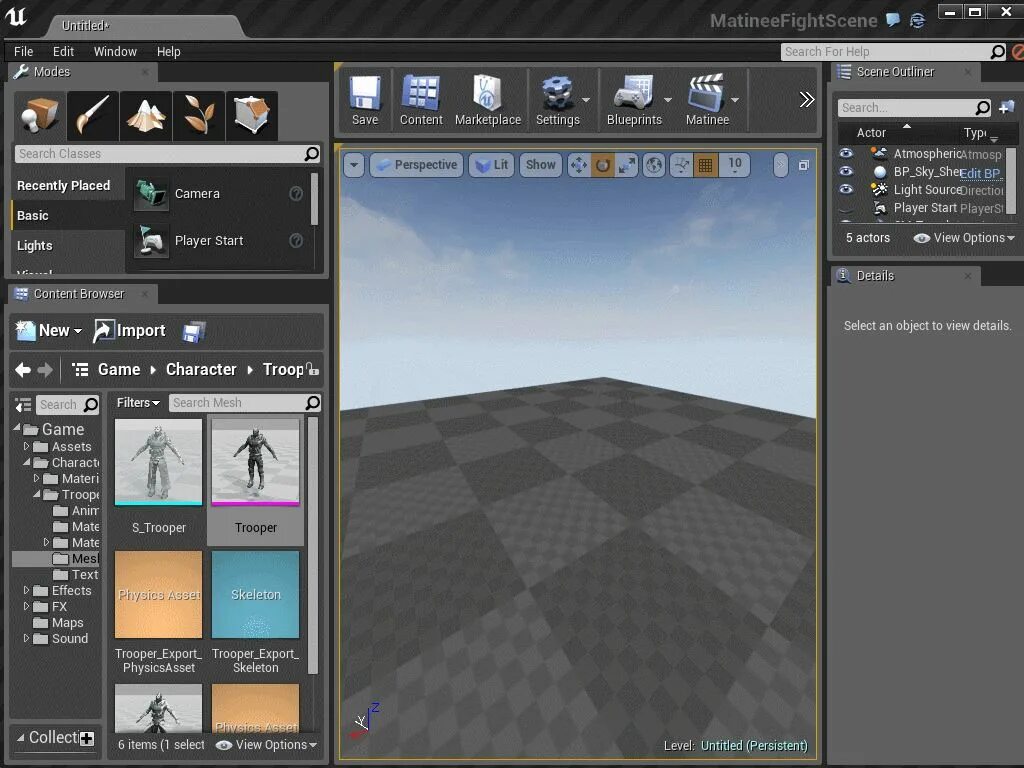Toggle visibility of Atmospheric Fog actor
This screenshot has width=1024, height=768.
tap(846, 153)
